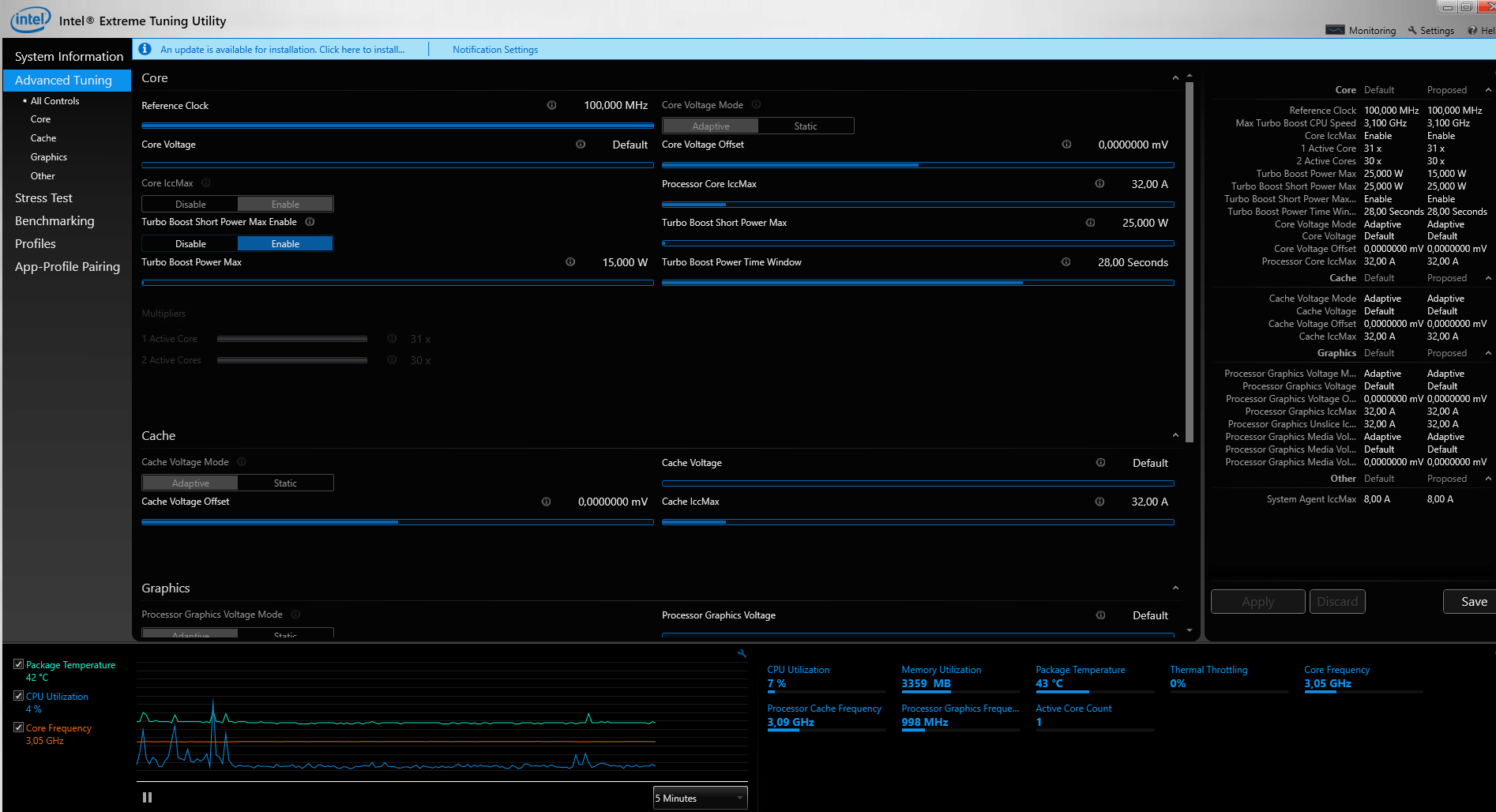This screenshot has height=812, width=1496.
Task: Uncheck CPU Utilization graph checkbox
Action: 18,696
